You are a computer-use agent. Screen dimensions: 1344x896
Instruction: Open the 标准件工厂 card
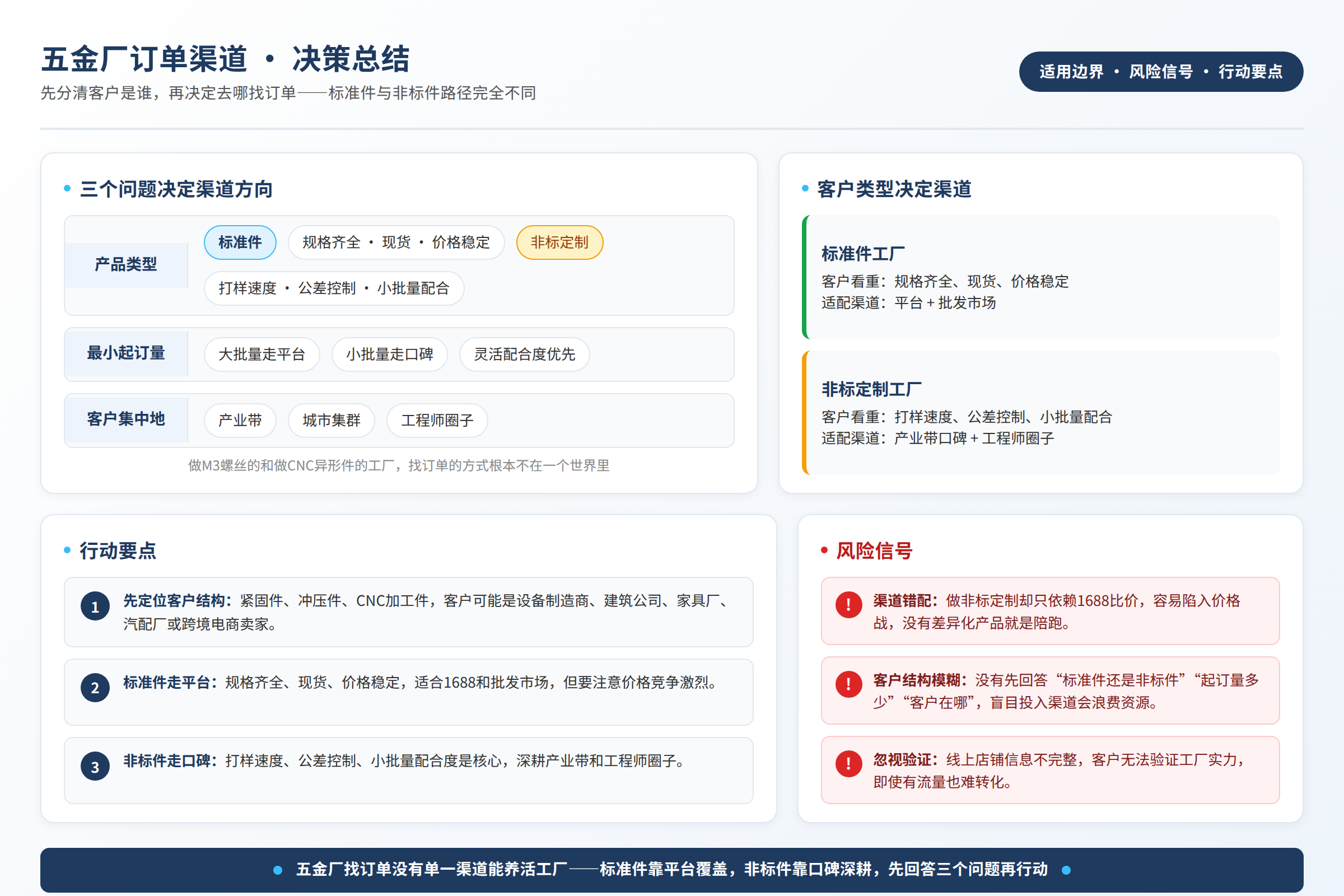pyautogui.click(x=1040, y=277)
